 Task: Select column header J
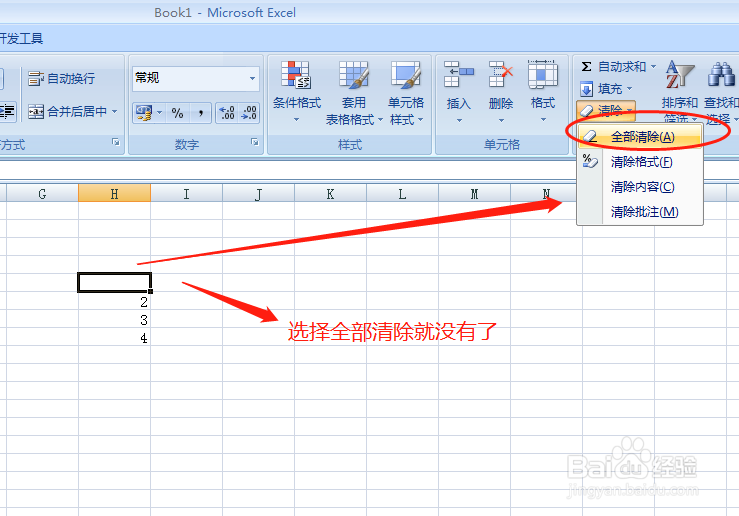tap(259, 193)
